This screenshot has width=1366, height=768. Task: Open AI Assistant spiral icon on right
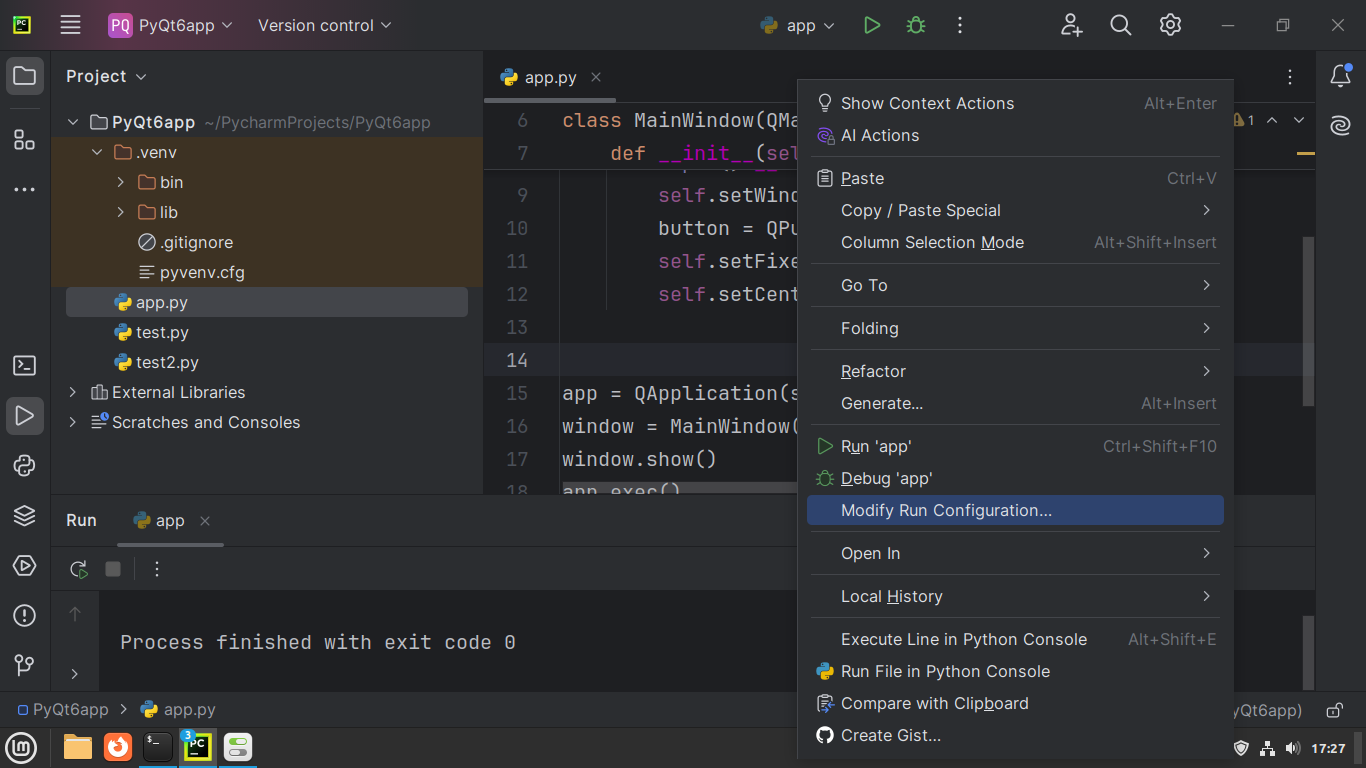(x=1340, y=125)
